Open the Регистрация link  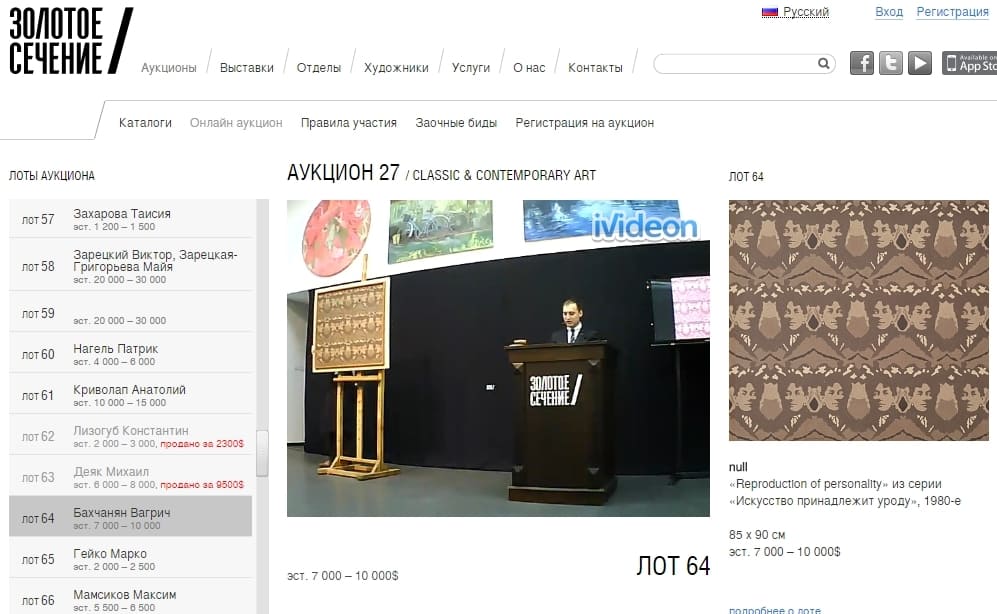pos(952,11)
